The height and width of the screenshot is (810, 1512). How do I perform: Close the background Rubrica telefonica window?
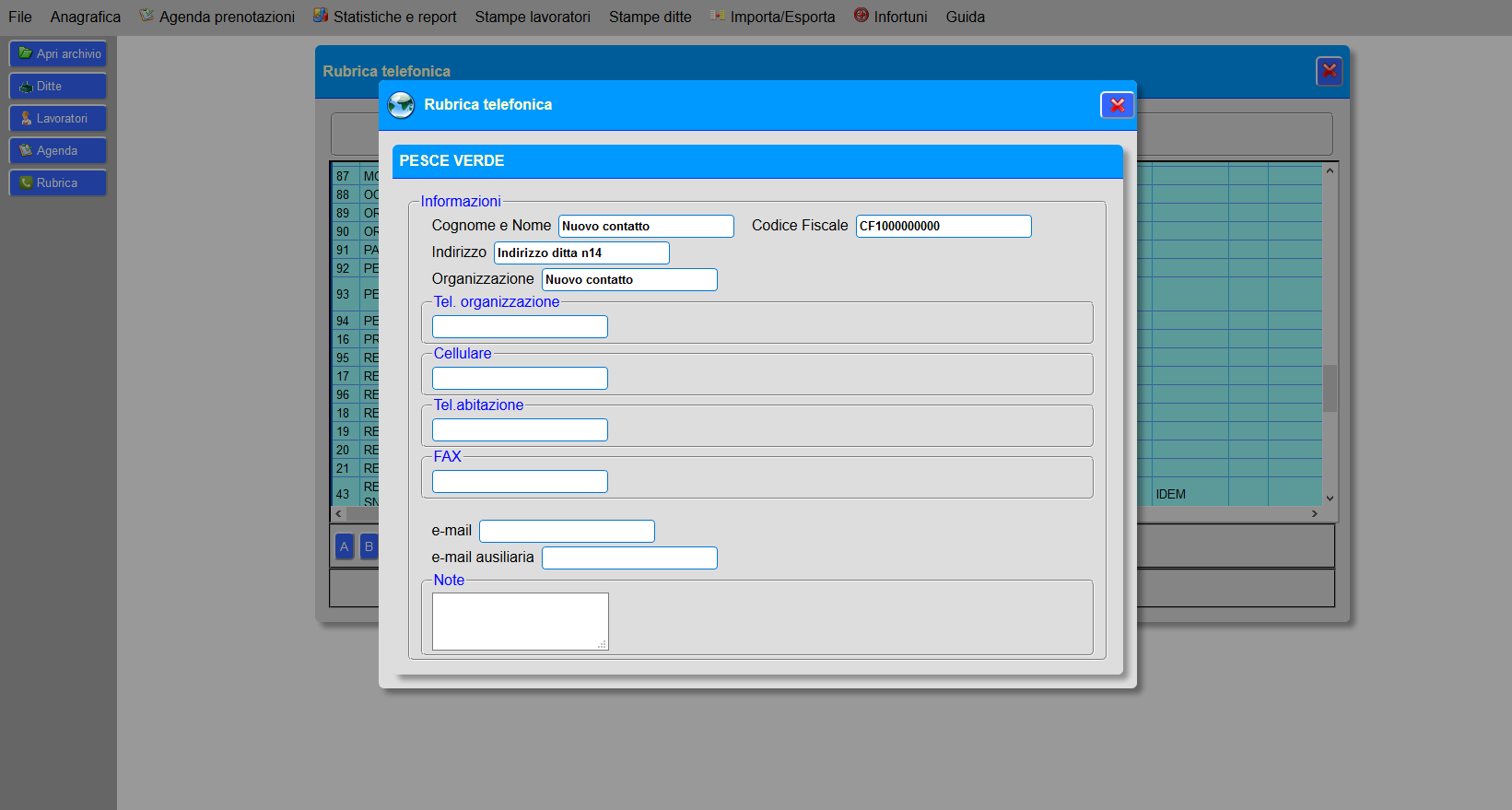point(1329,71)
